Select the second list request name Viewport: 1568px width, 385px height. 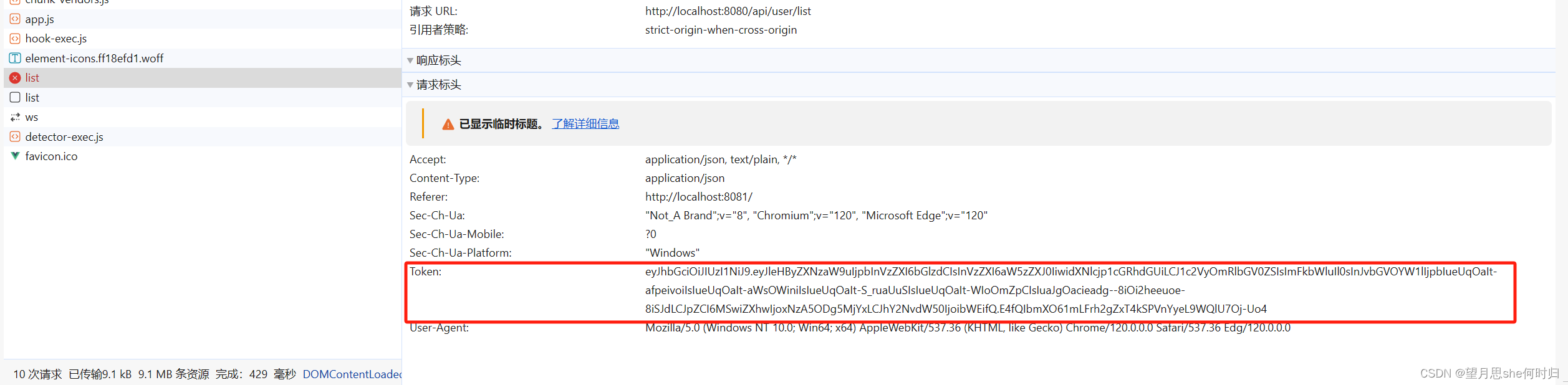coord(32,98)
